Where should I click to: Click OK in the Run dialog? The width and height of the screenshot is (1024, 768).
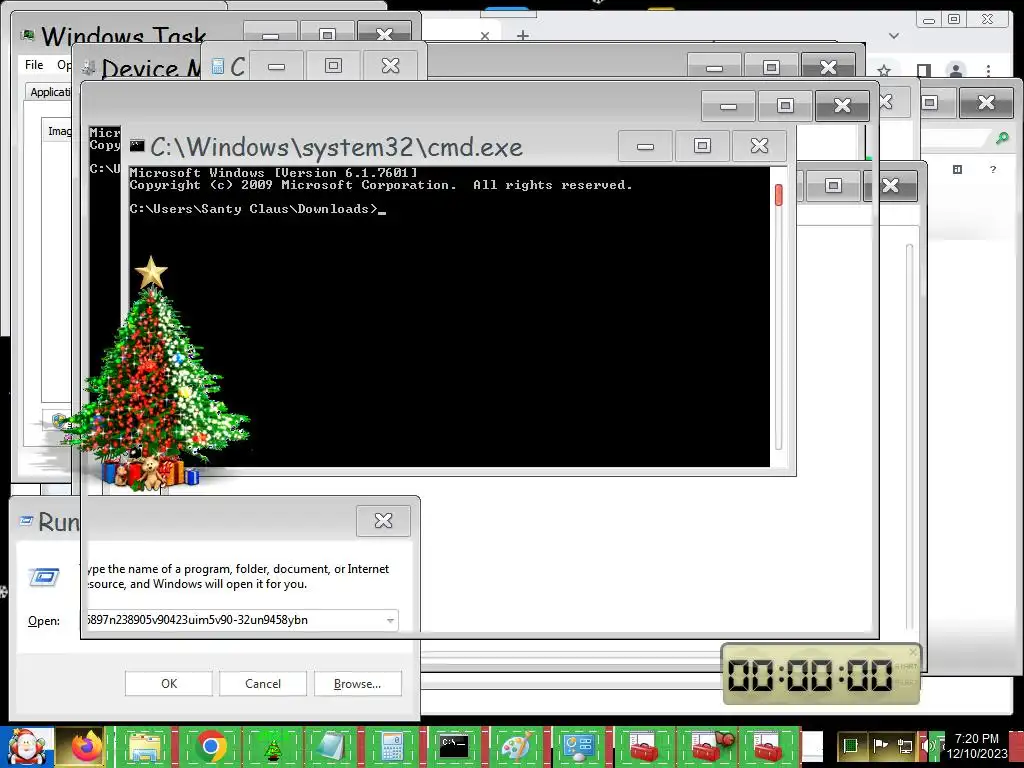click(168, 684)
